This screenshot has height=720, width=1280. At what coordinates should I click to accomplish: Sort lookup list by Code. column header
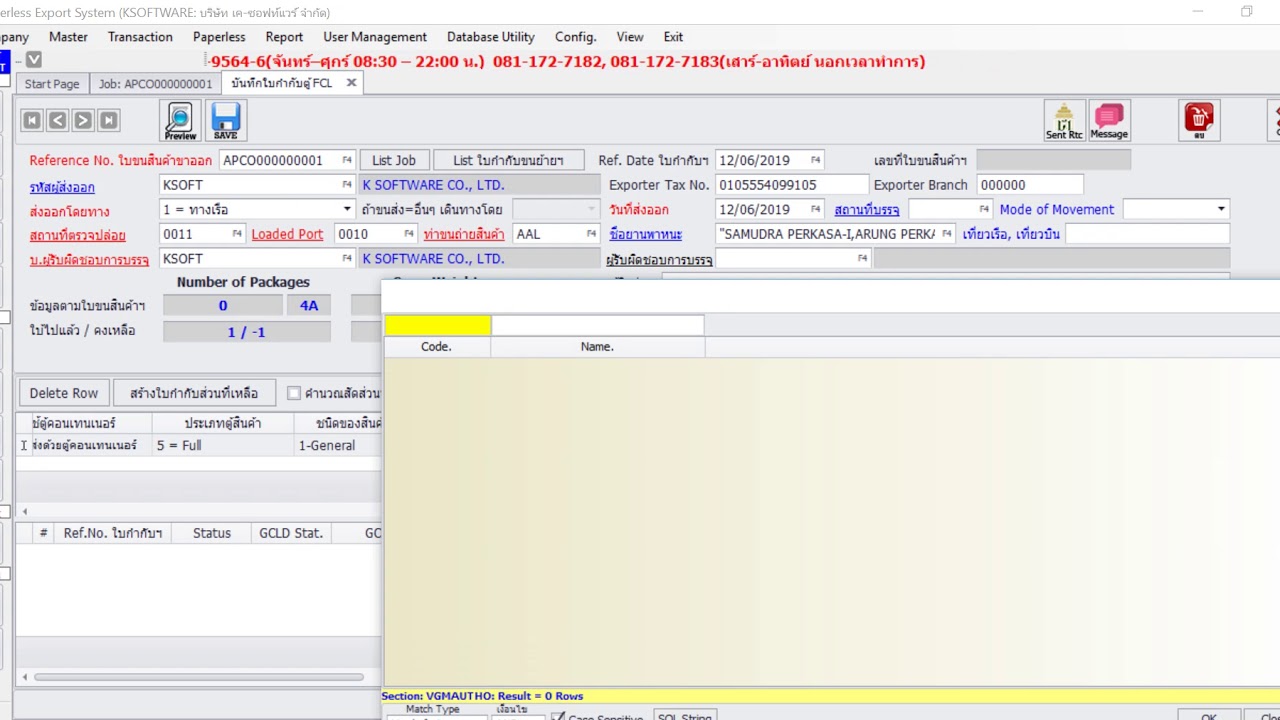(x=437, y=347)
